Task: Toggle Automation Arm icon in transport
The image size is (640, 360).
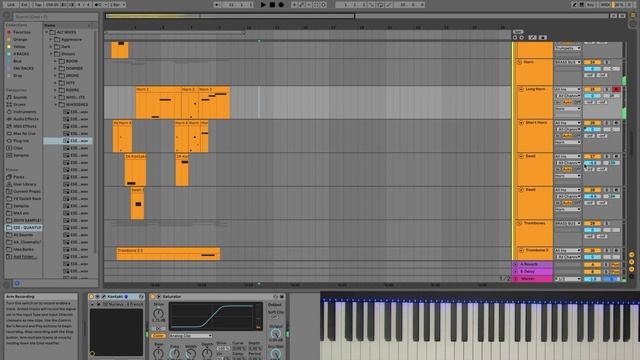Action: pyautogui.click(x=301, y=4)
